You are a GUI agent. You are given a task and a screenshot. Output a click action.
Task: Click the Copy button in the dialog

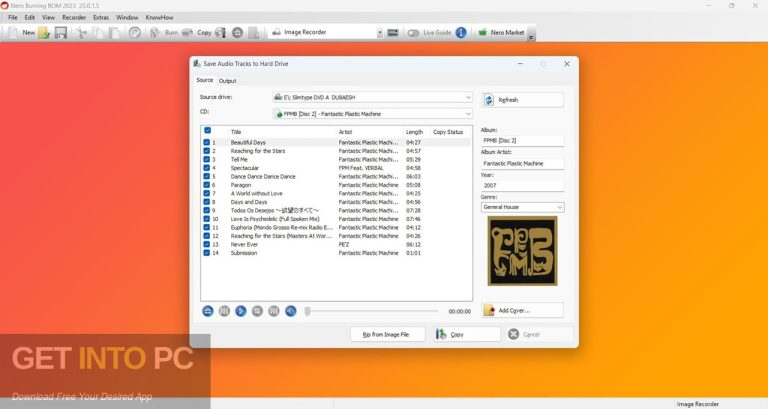(466, 335)
